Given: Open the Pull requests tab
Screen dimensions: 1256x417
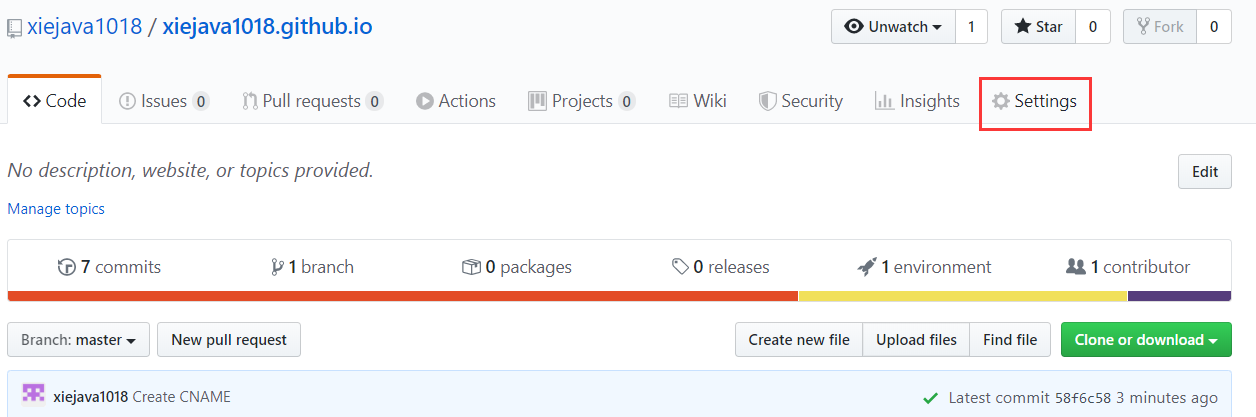Looking at the screenshot, I should [312, 101].
